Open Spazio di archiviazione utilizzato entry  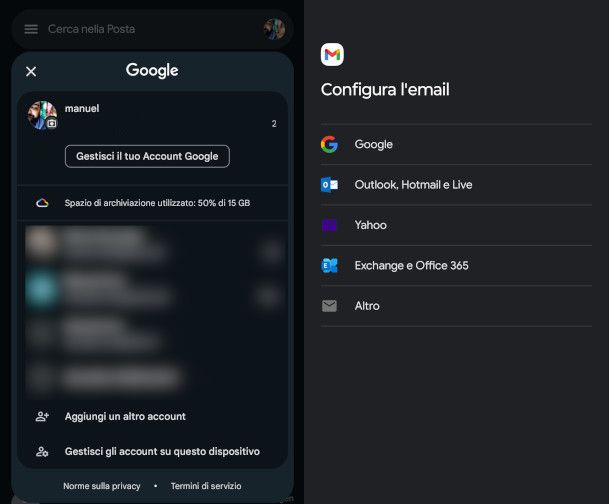(152, 203)
